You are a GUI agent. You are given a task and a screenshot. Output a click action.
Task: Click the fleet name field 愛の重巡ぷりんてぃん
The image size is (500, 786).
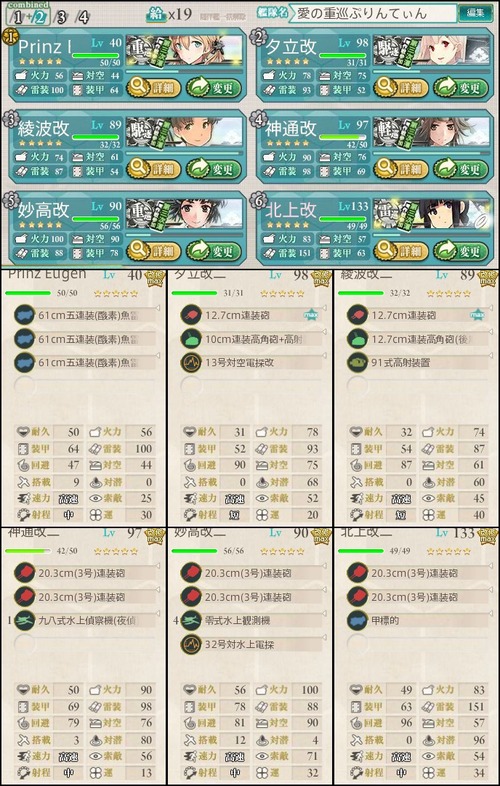coord(375,13)
